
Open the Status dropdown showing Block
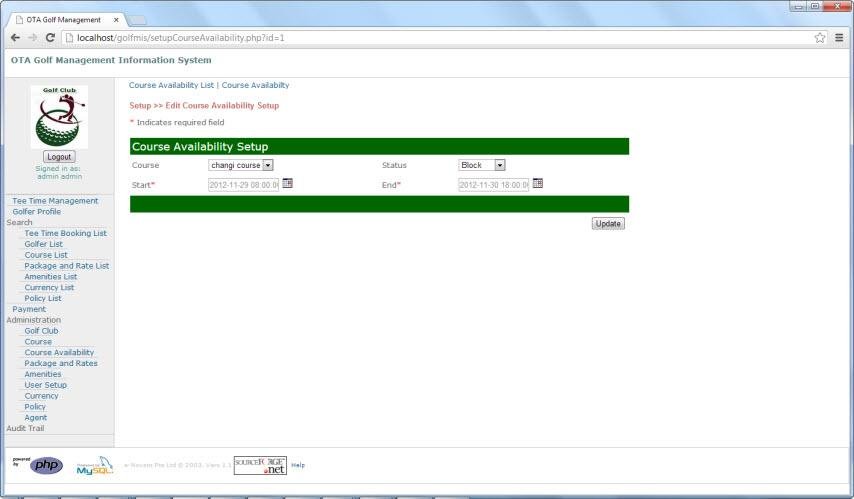482,165
